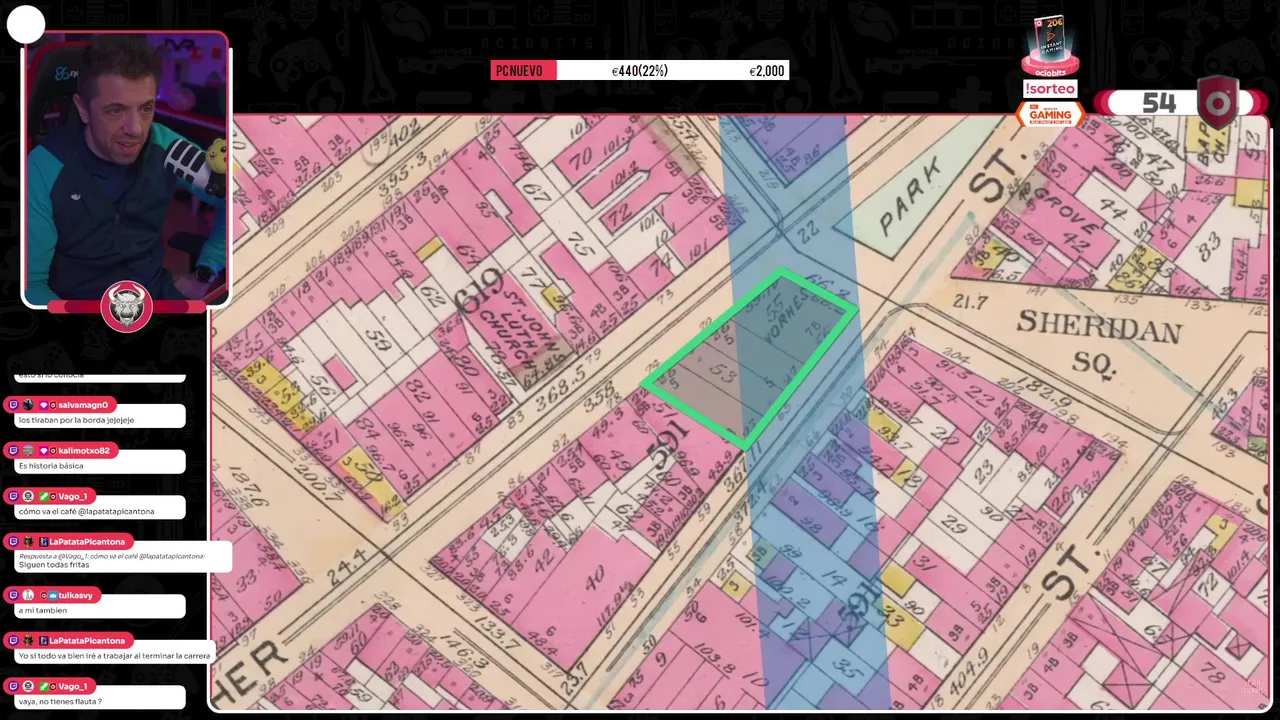Screen dimensions: 1280x720
Task: Click the heart badge next to kalimotxo82
Action: tap(43, 451)
